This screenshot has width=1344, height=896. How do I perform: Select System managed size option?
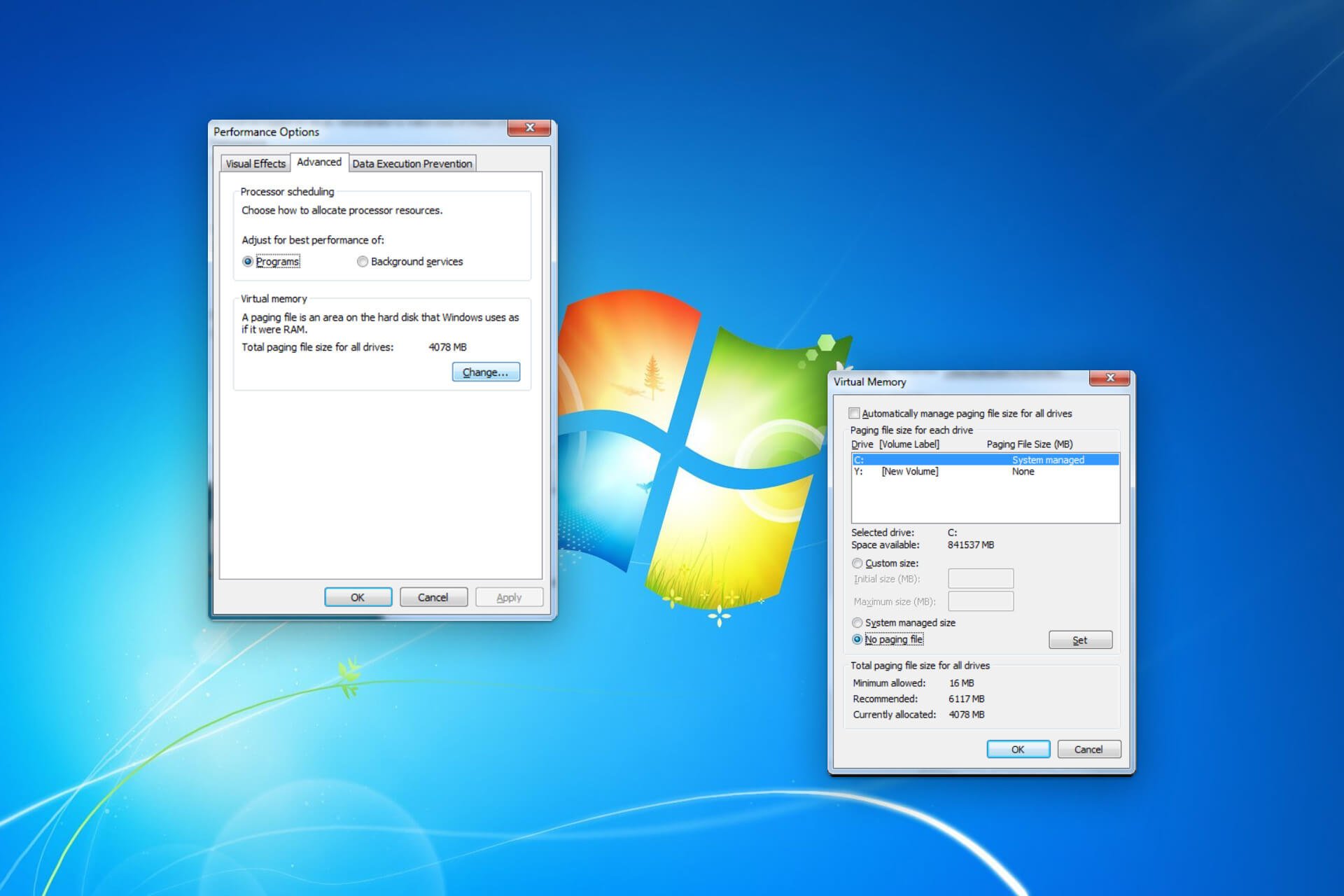pos(857,623)
